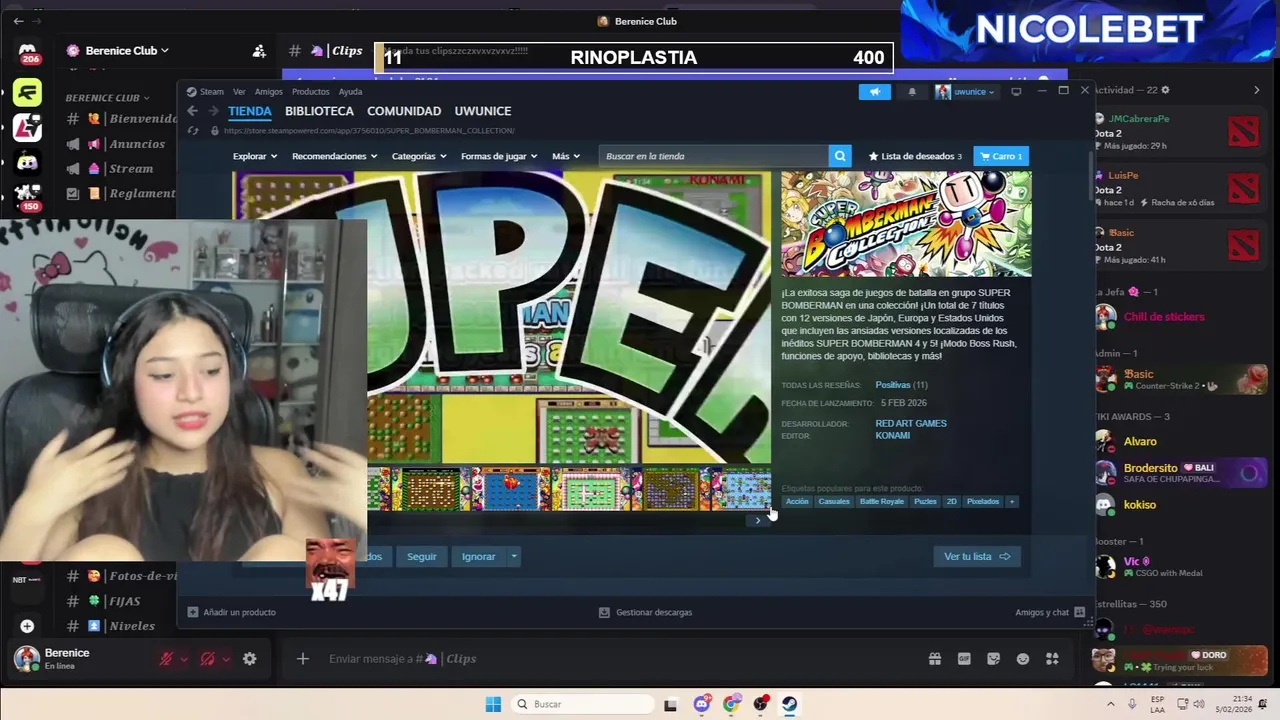Image resolution: width=1280 pixels, height=720 pixels.
Task: Open Discord from the Windows taskbar
Action: click(702, 704)
